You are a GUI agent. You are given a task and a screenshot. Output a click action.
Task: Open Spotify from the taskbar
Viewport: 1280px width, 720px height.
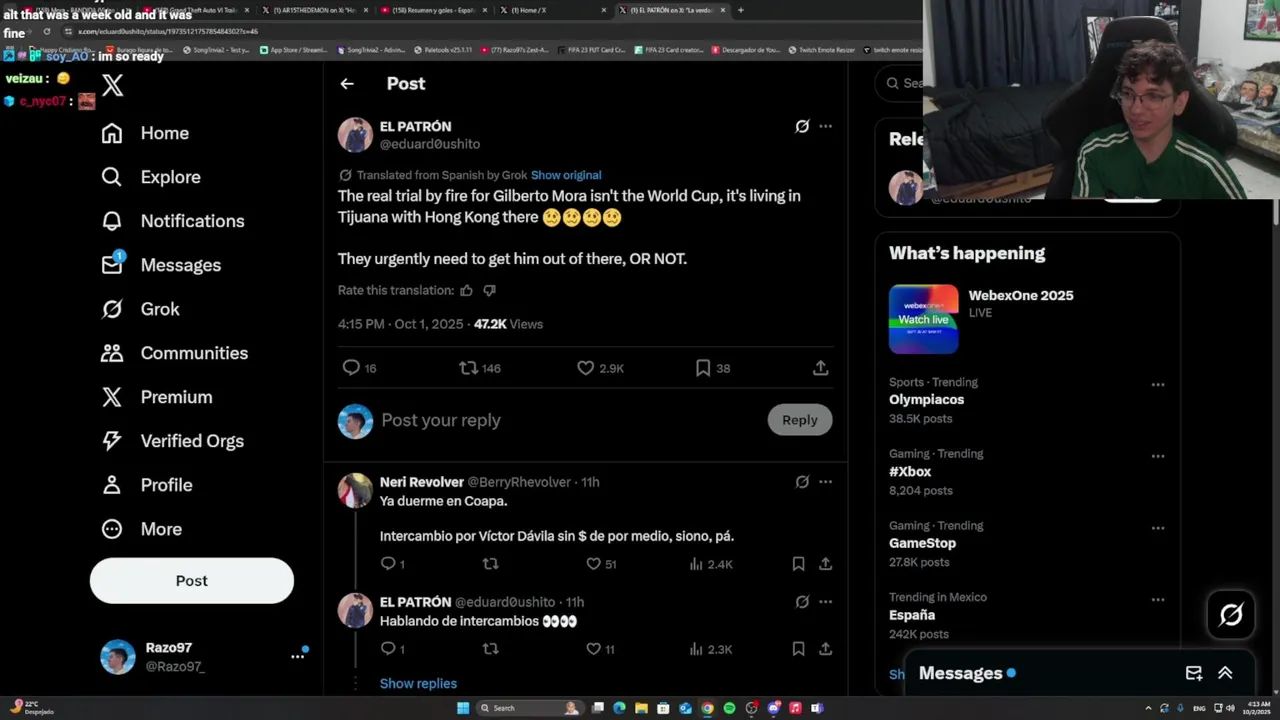pyautogui.click(x=729, y=708)
